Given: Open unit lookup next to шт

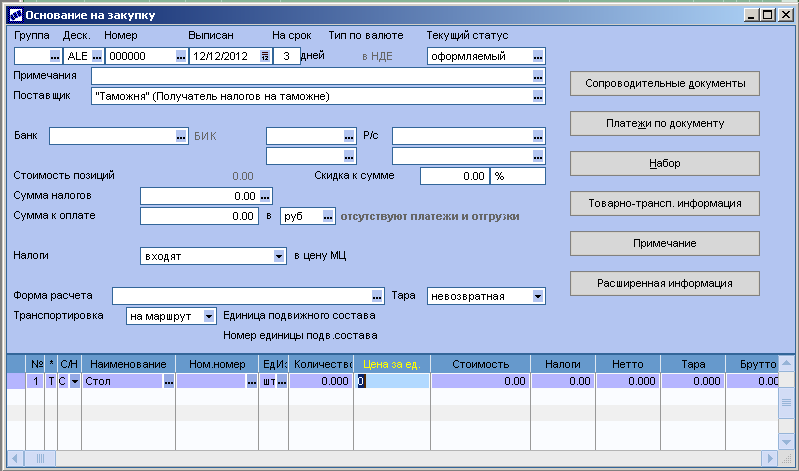Looking at the screenshot, I should pyautogui.click(x=282, y=381).
